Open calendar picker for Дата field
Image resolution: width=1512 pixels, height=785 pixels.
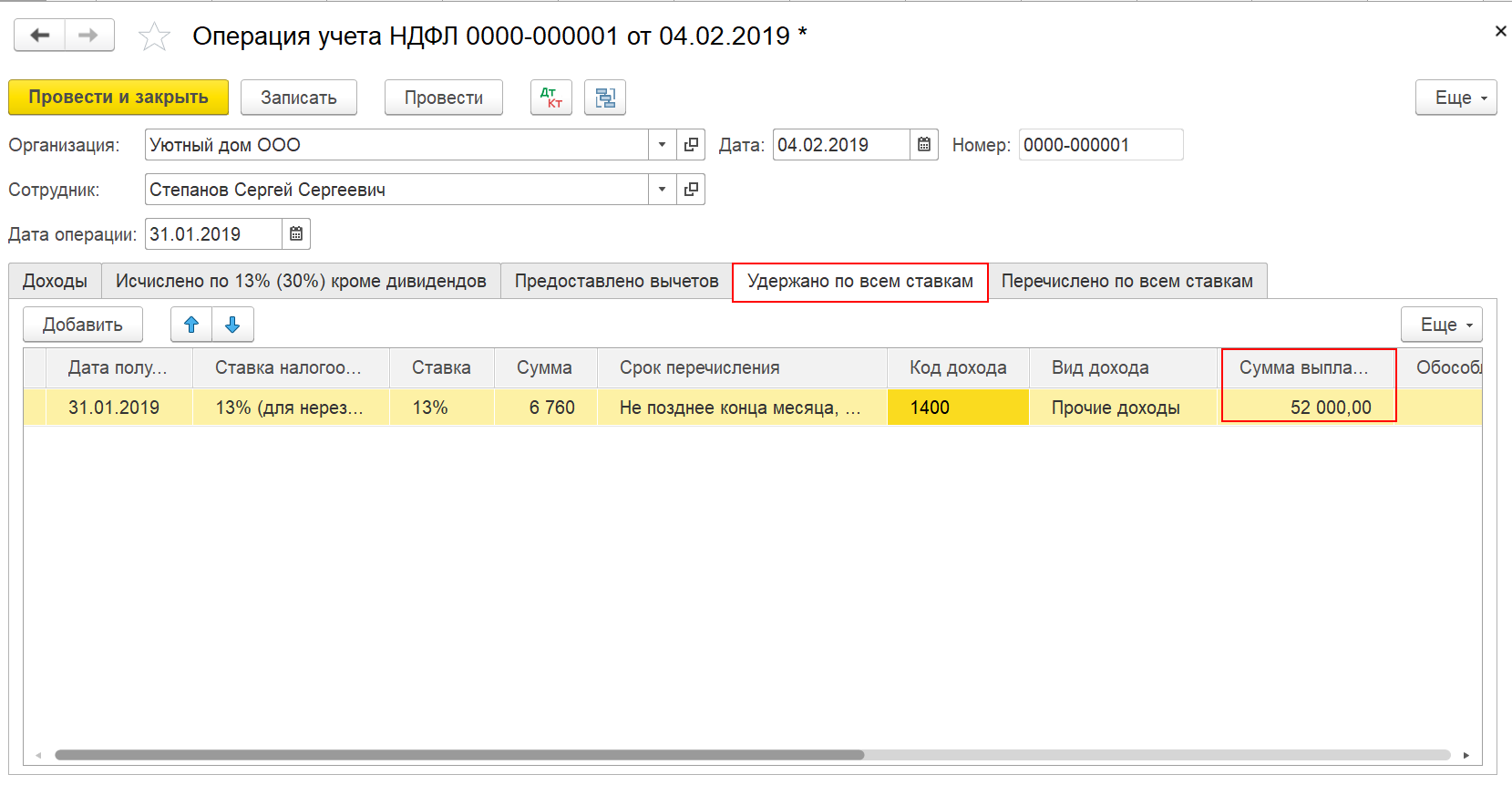(x=924, y=145)
